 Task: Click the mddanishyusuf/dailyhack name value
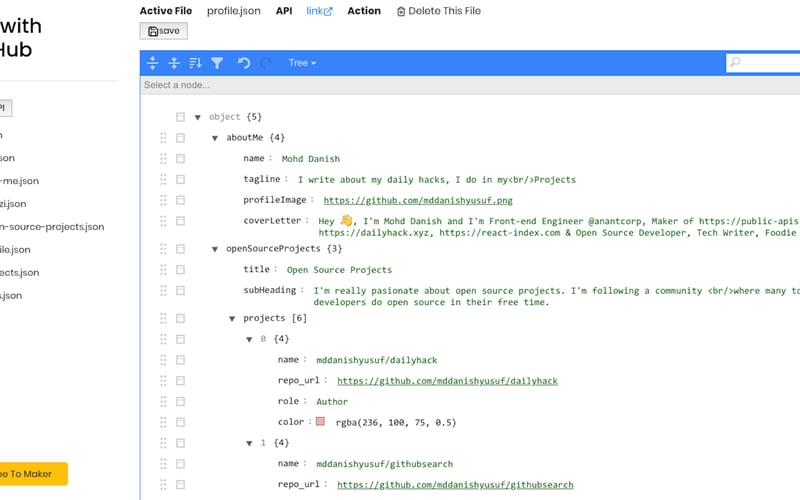point(377,360)
